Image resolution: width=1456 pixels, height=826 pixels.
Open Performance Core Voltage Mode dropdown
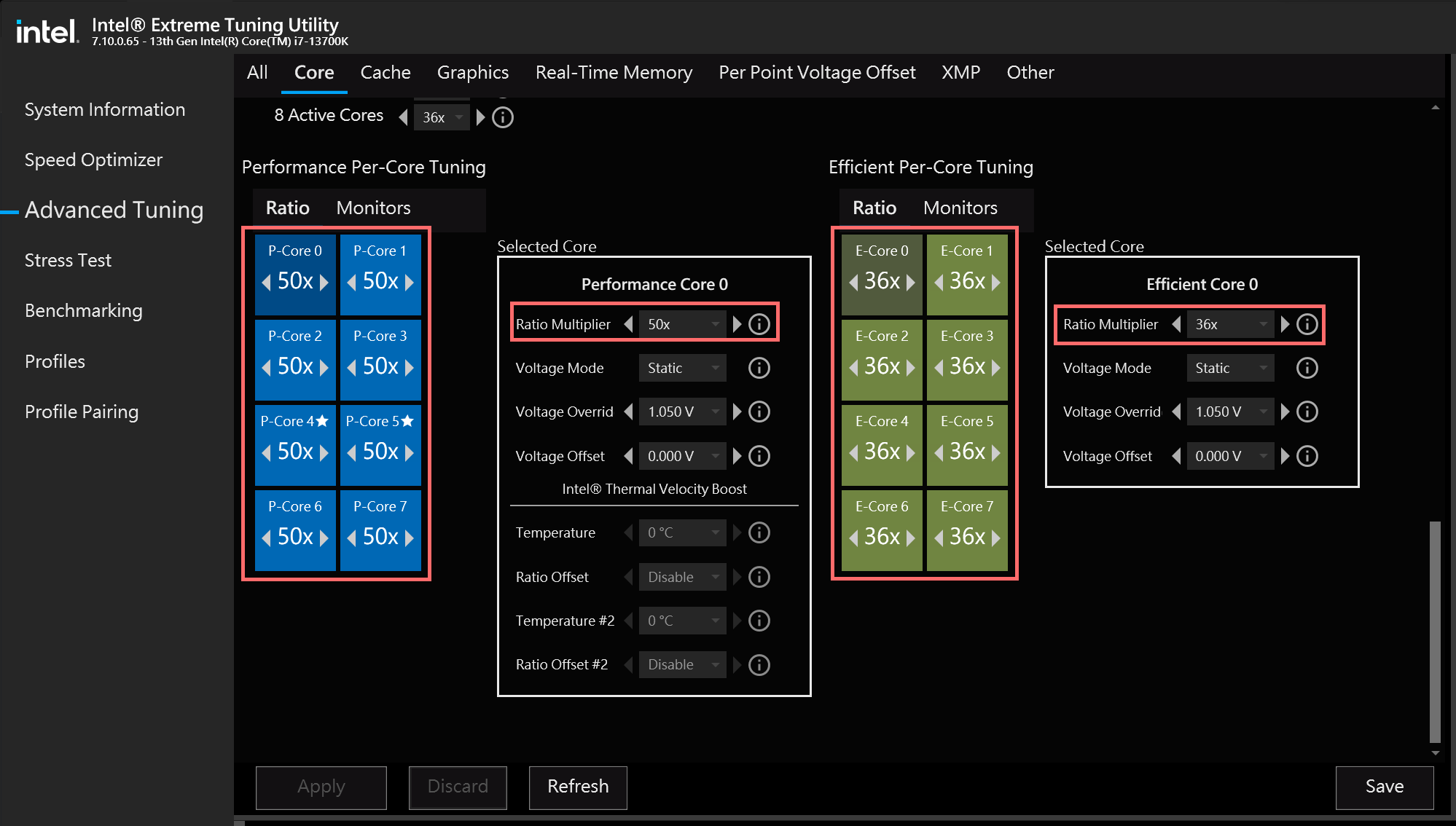(x=682, y=368)
